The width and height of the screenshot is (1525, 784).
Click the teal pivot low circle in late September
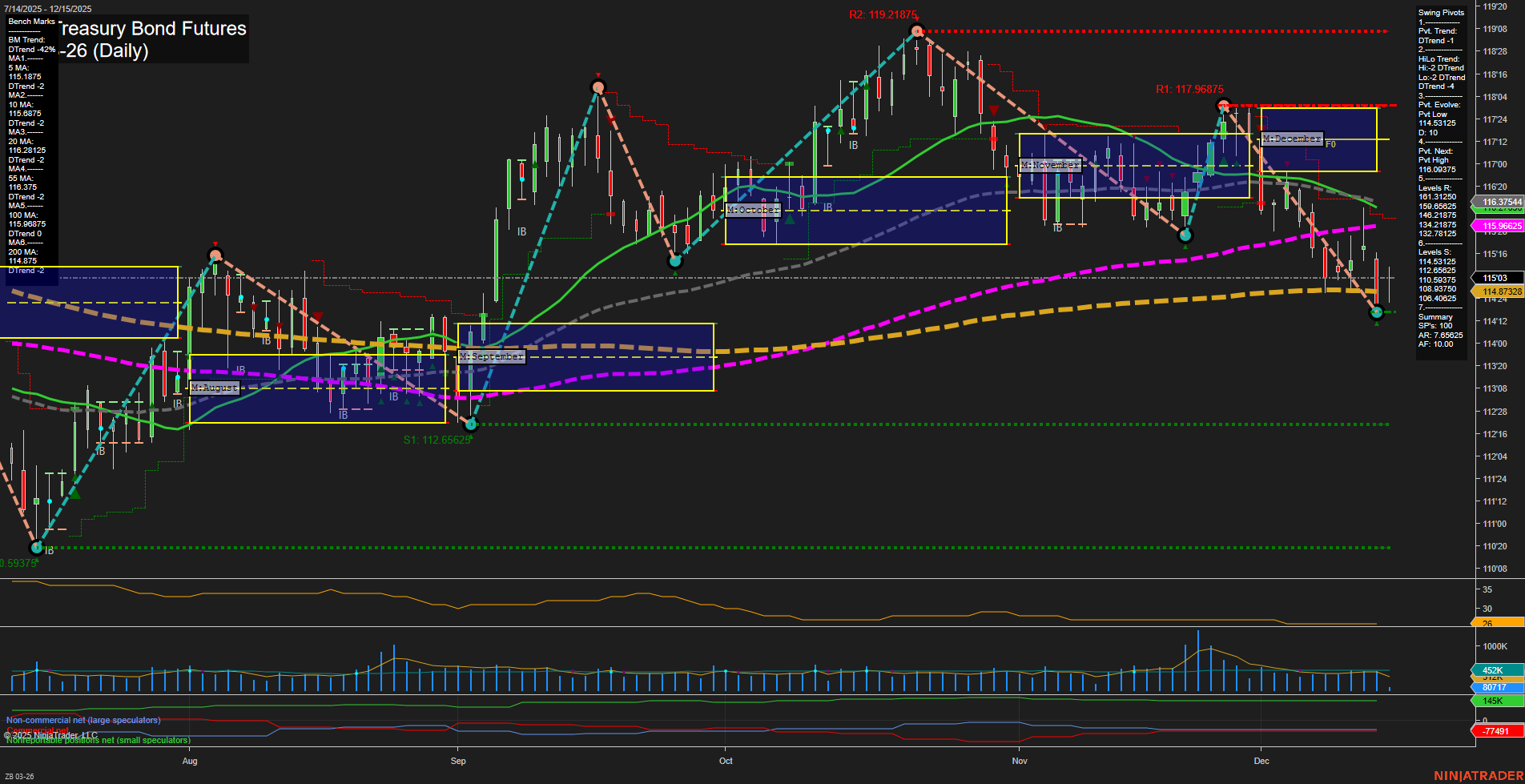pyautogui.click(x=675, y=260)
